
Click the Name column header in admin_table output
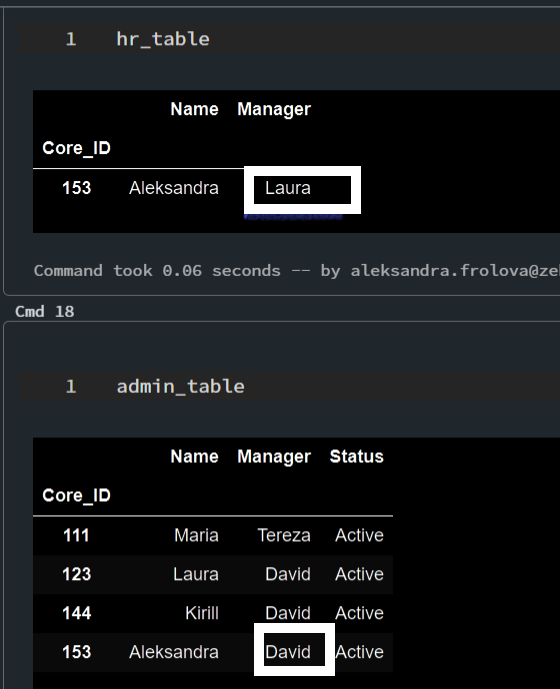[194, 457]
